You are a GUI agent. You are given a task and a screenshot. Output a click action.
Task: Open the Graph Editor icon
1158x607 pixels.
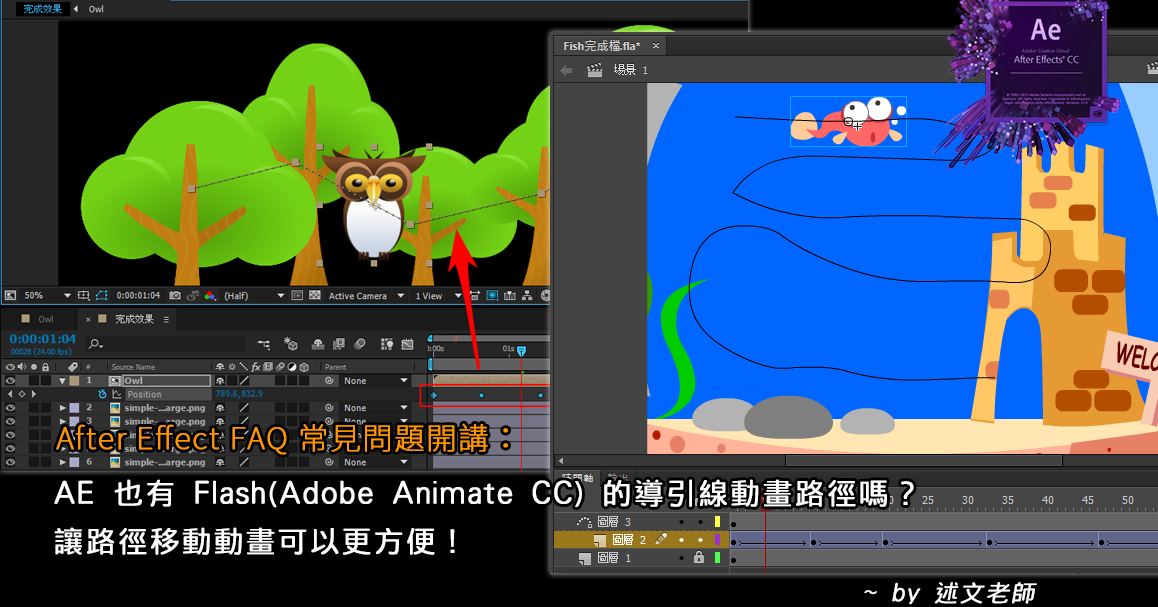pos(407,343)
